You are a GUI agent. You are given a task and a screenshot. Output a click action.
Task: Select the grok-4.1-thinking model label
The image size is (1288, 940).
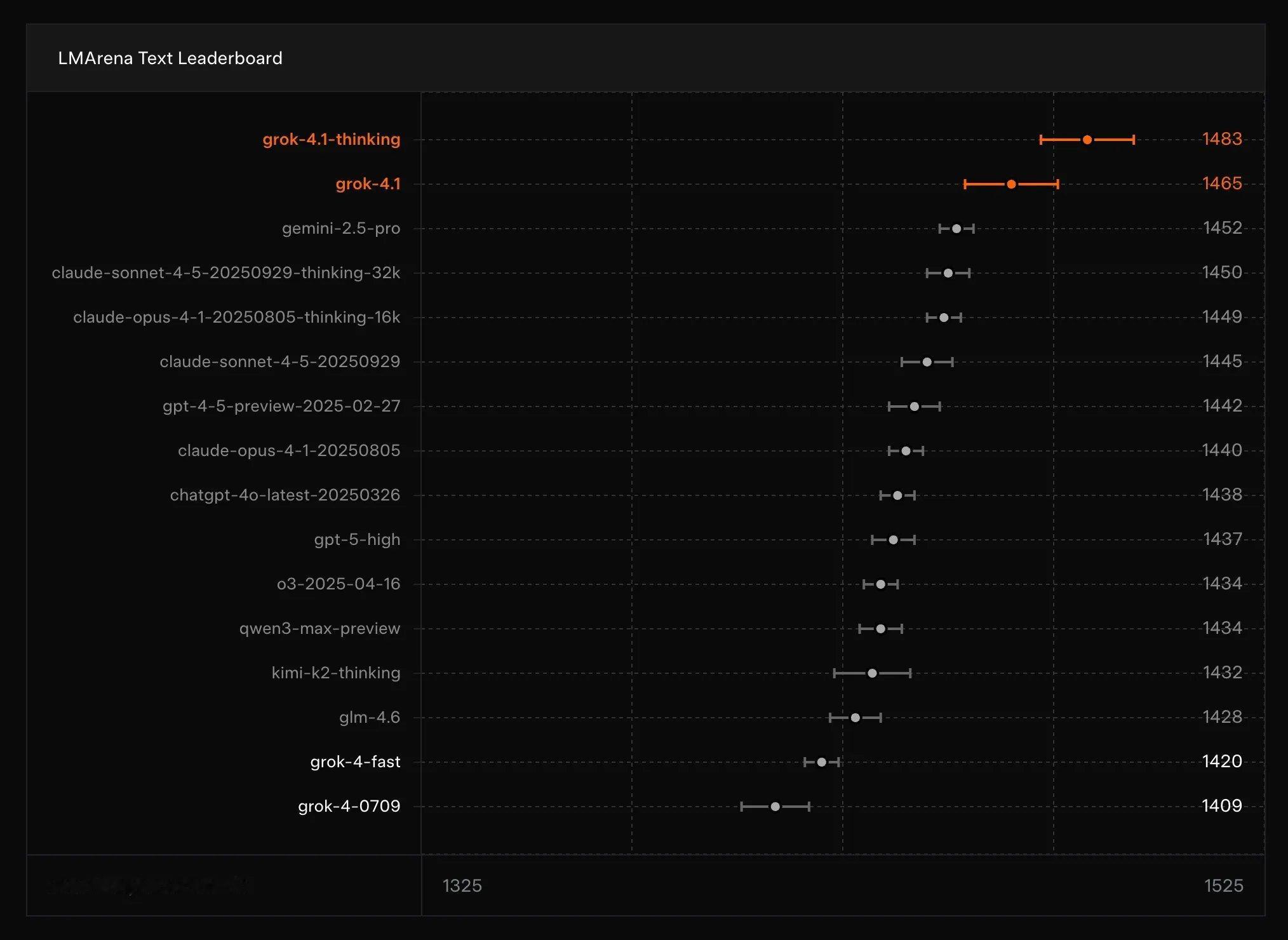click(x=331, y=140)
